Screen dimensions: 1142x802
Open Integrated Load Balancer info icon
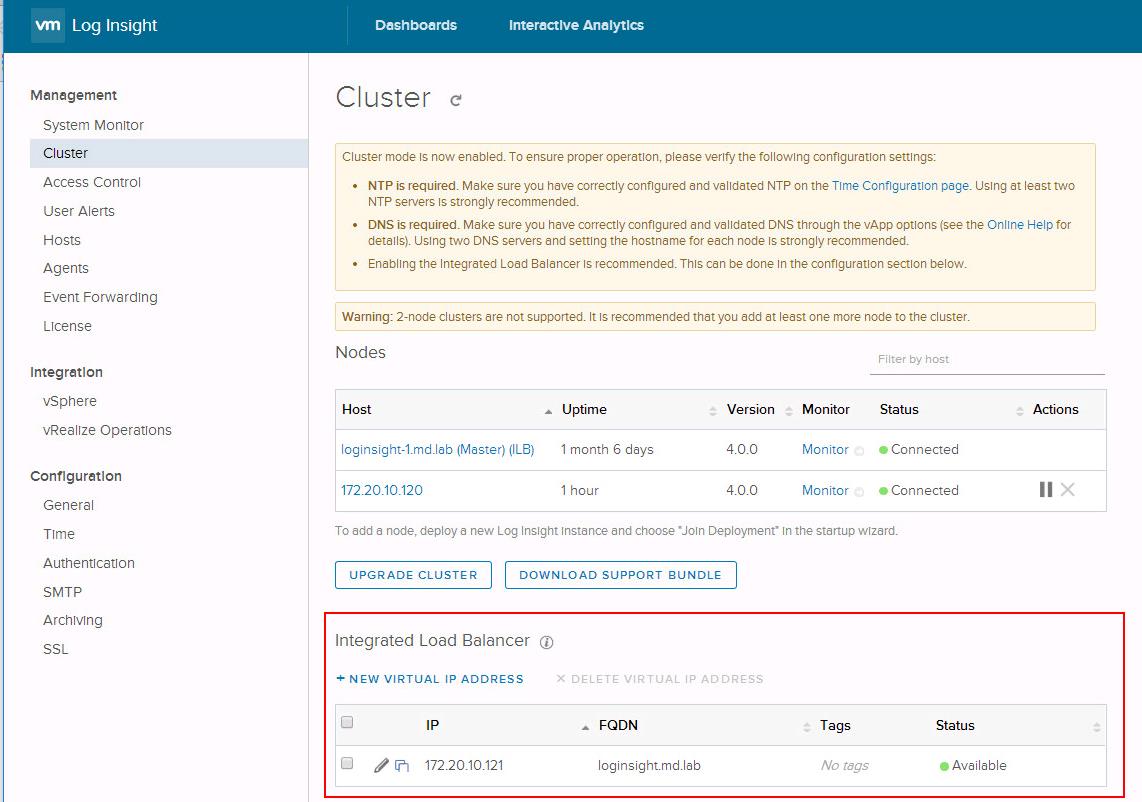coord(547,642)
